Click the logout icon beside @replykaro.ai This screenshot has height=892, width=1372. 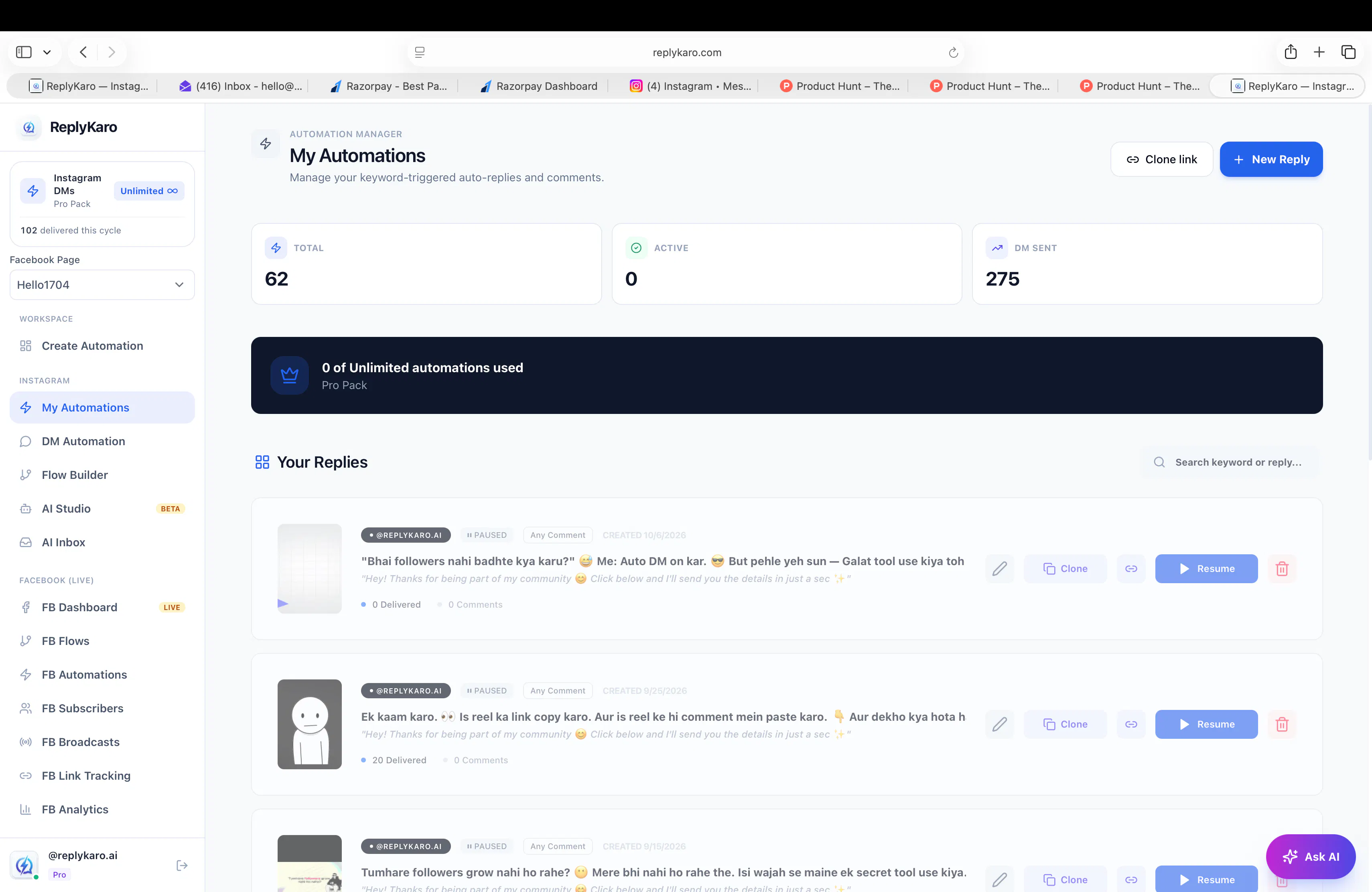point(182,866)
